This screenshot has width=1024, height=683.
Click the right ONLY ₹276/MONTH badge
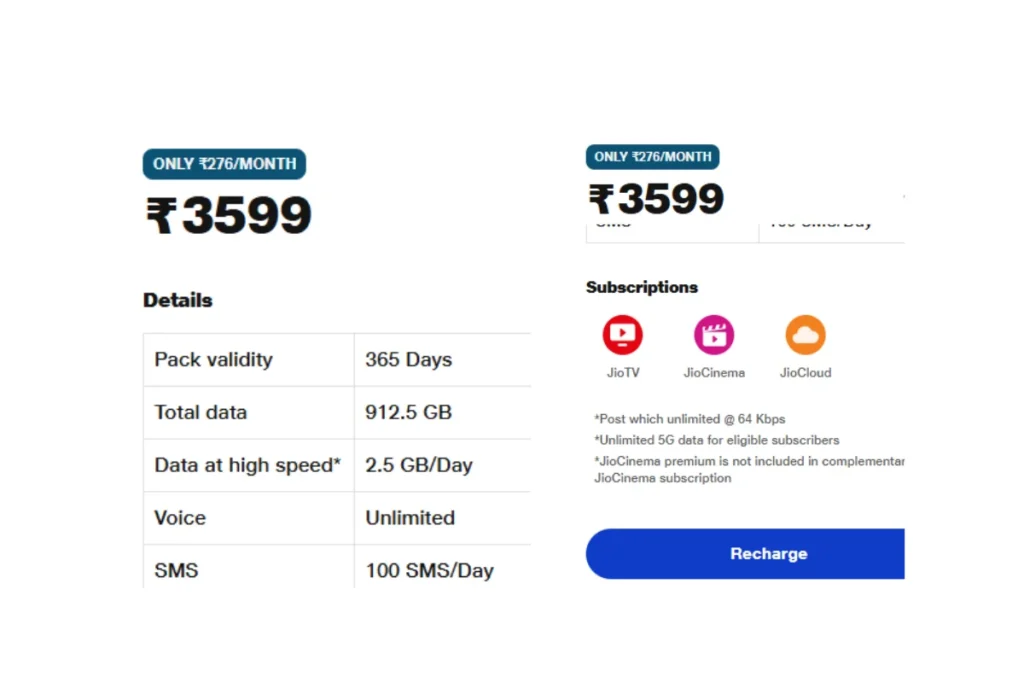[652, 157]
